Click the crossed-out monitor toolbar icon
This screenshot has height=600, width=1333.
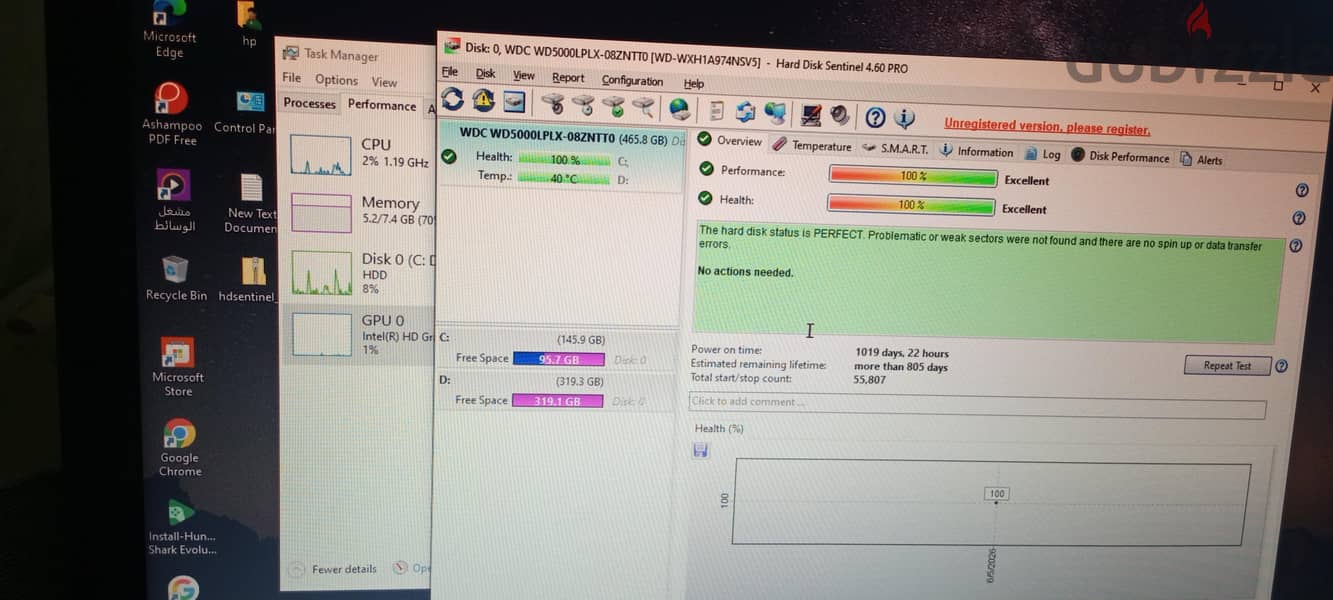click(x=810, y=114)
